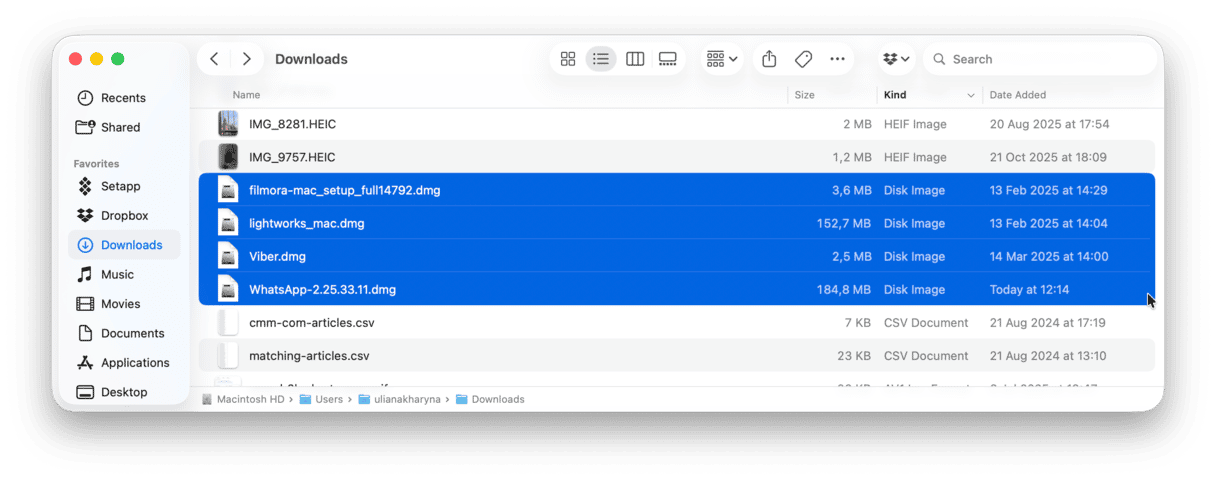Open Applications in the sidebar

(x=135, y=363)
